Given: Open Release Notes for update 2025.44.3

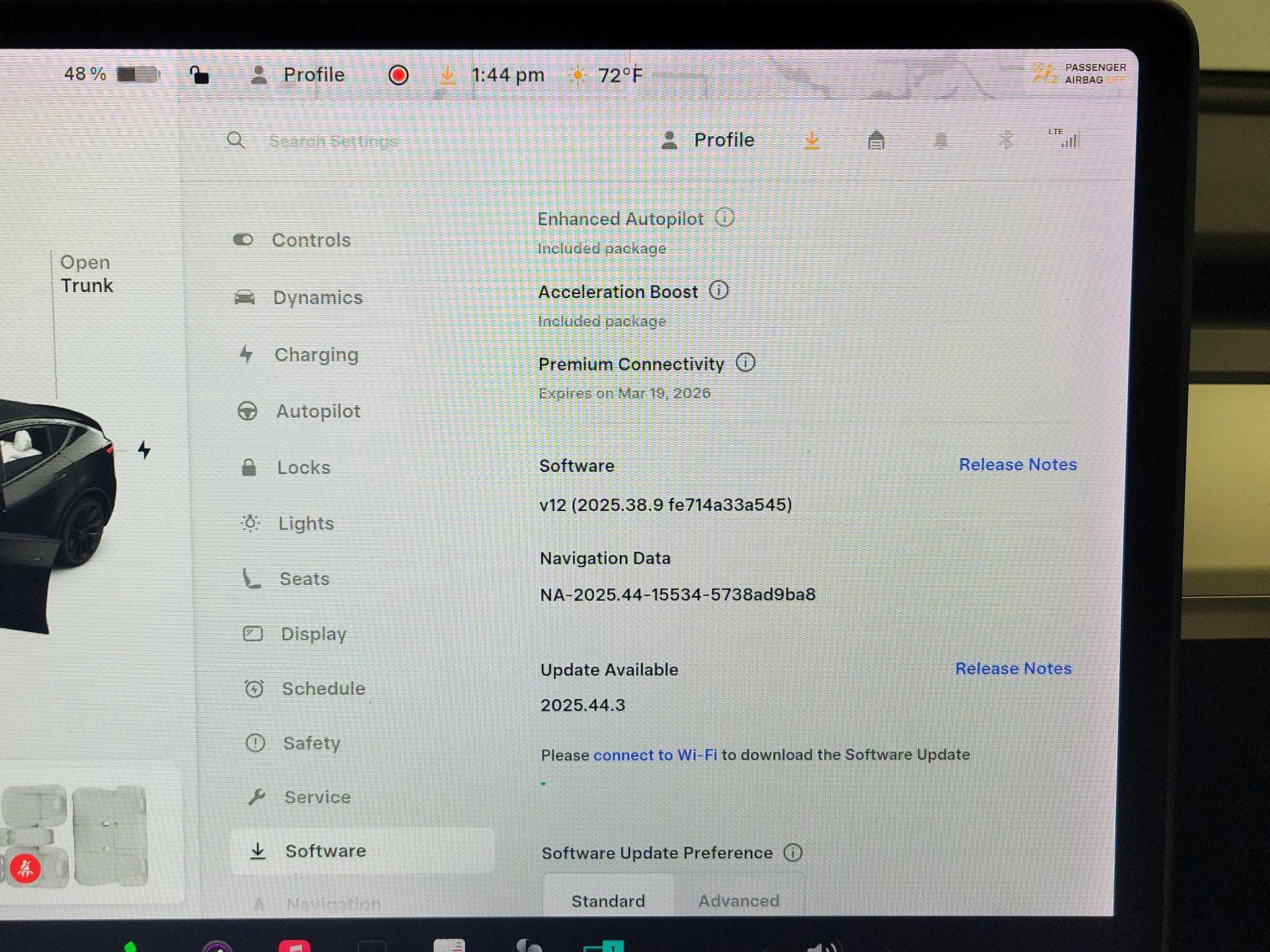Looking at the screenshot, I should (1013, 668).
